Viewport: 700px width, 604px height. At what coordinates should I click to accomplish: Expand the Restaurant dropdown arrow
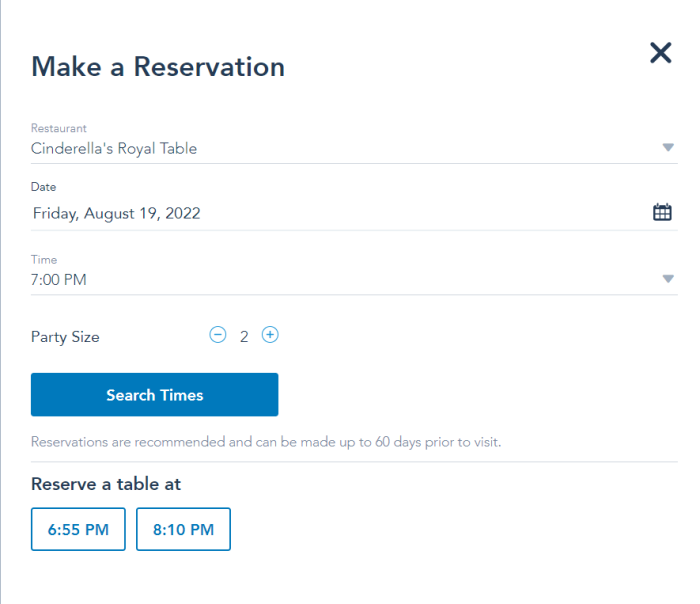click(668, 147)
